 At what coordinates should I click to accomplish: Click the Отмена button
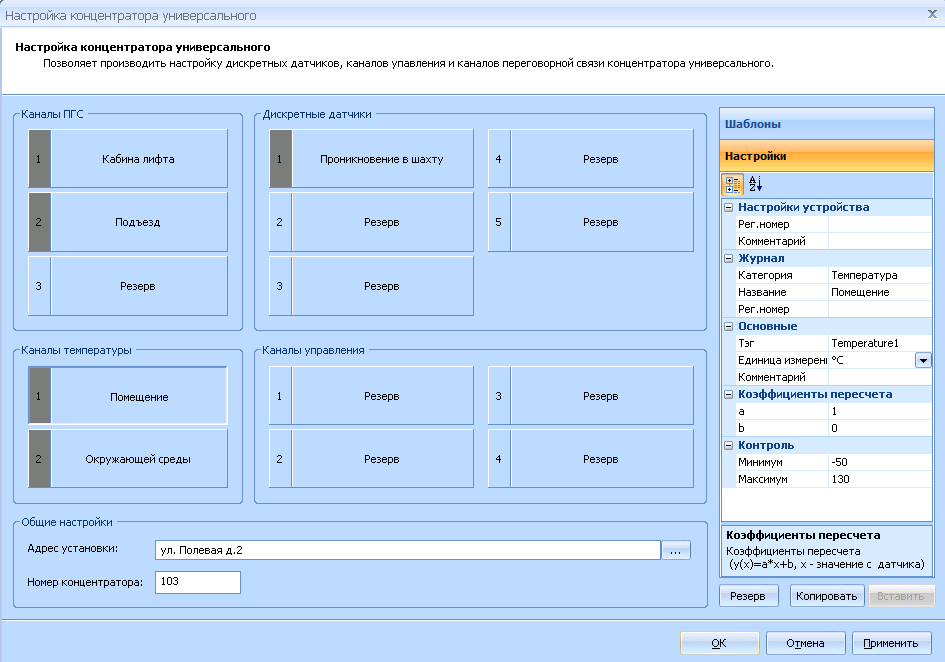(x=805, y=643)
